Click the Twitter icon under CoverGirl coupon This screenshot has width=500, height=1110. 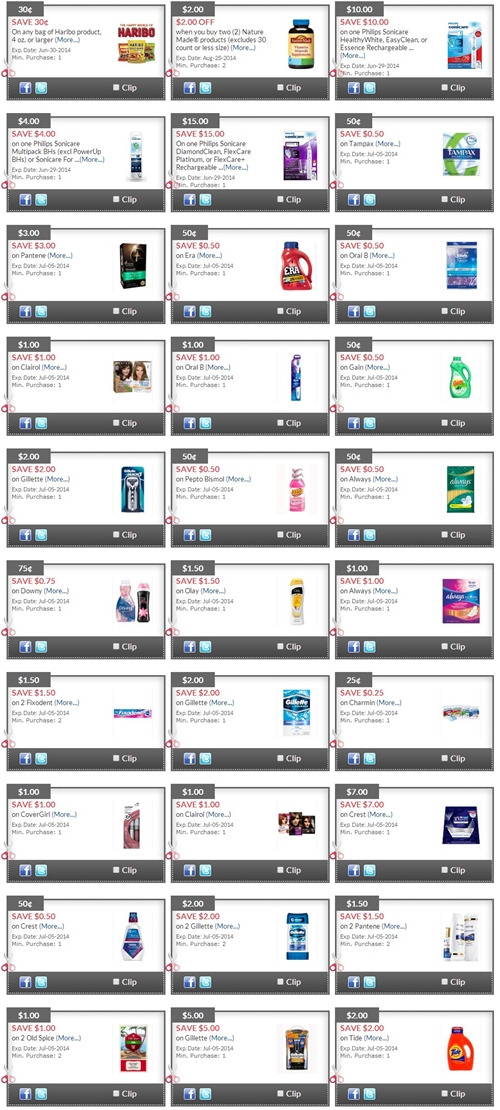pyautogui.click(x=41, y=871)
